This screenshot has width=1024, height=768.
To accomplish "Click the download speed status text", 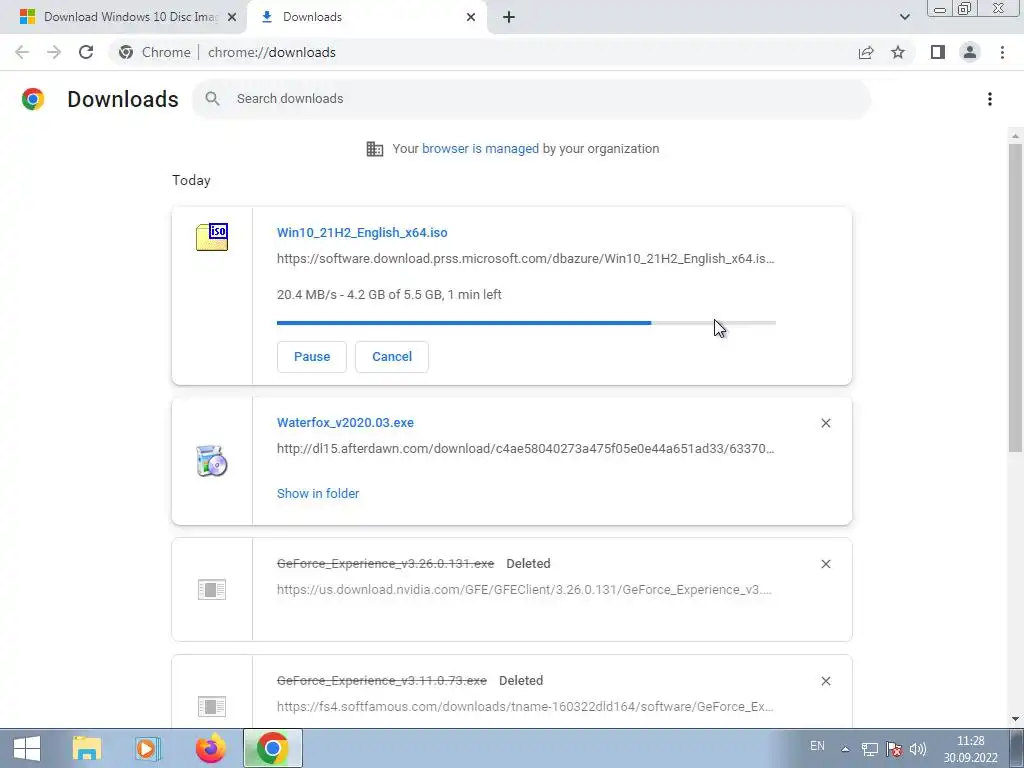I will (x=389, y=295).
